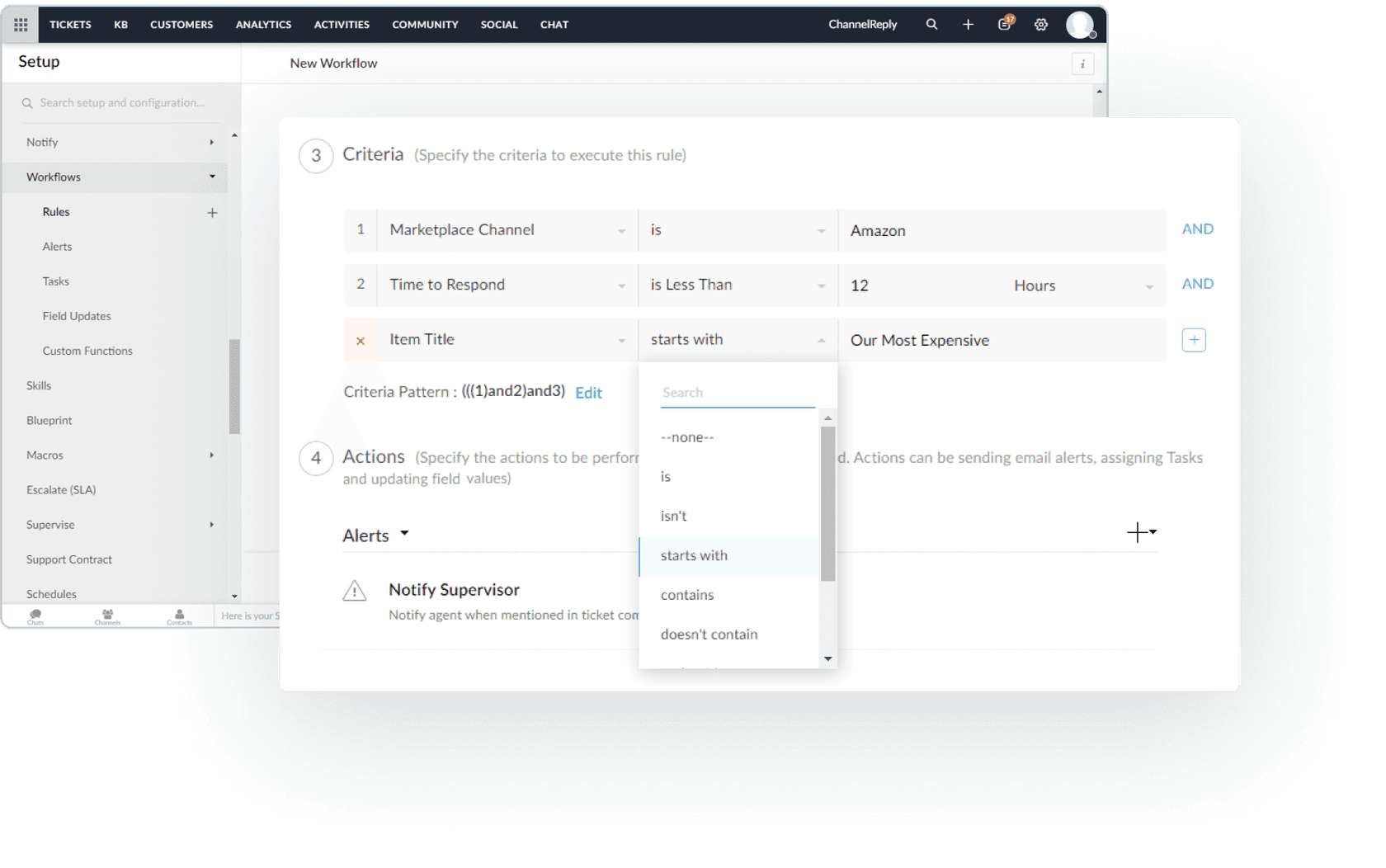Open the Time to Respond field dropdown
This screenshot has height=868, width=1386.
(507, 285)
